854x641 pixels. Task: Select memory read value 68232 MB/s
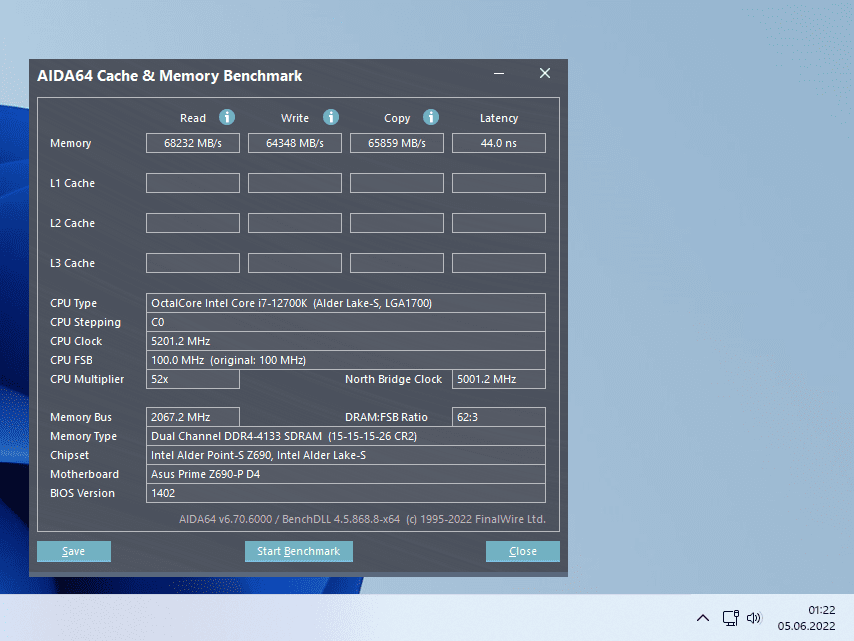pos(193,143)
